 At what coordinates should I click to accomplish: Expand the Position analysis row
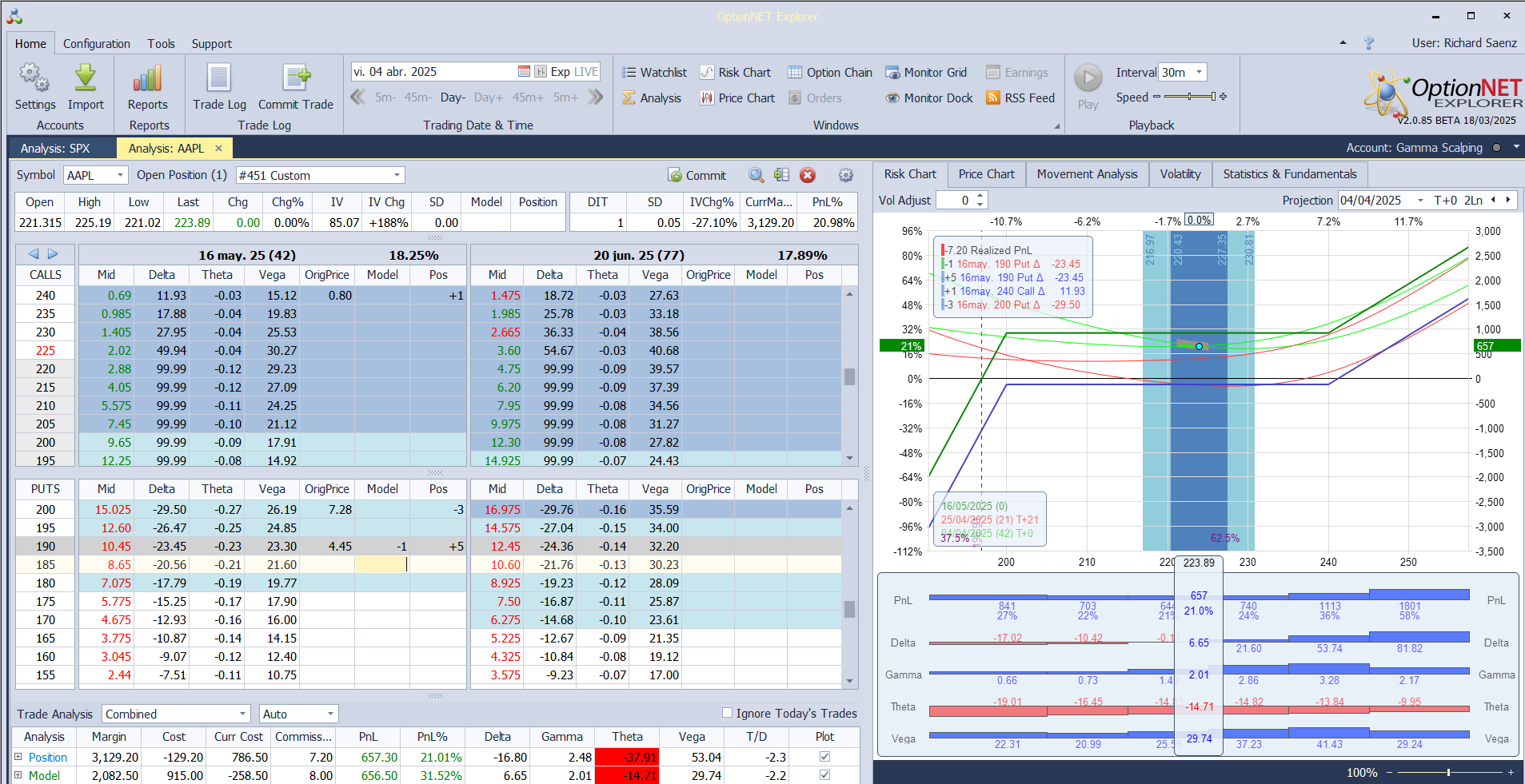(x=18, y=757)
